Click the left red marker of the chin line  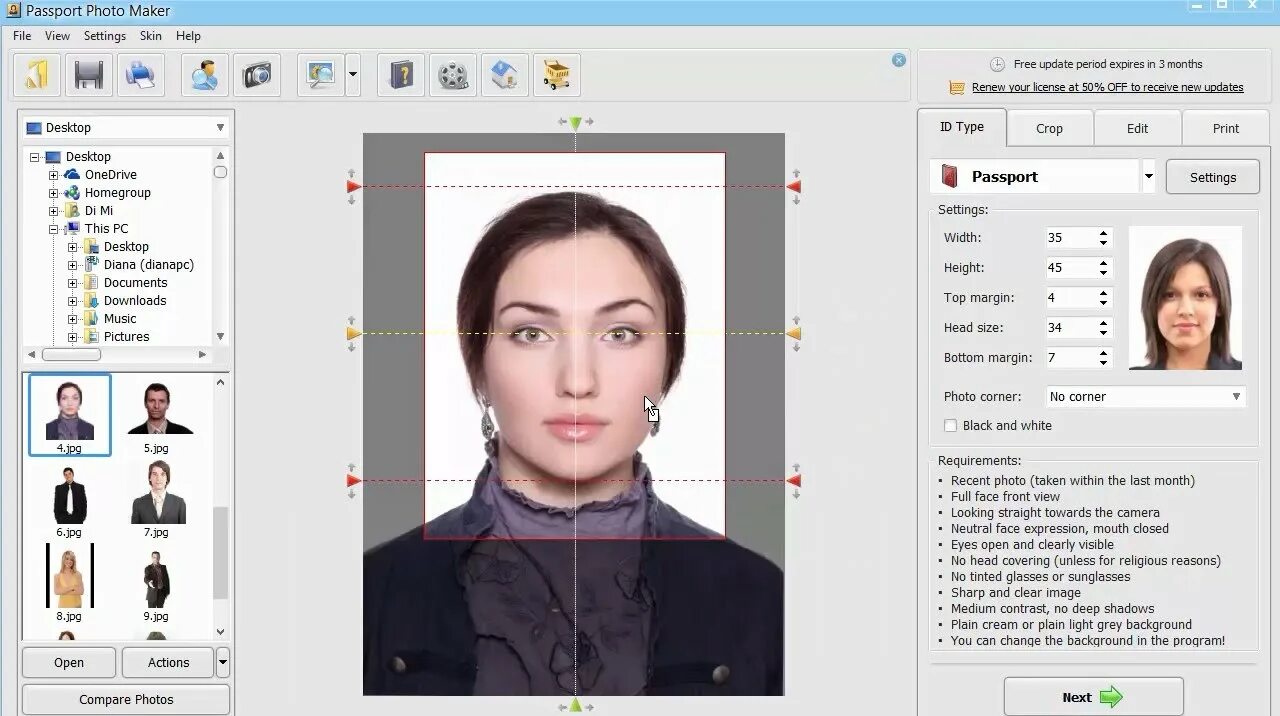coord(353,481)
